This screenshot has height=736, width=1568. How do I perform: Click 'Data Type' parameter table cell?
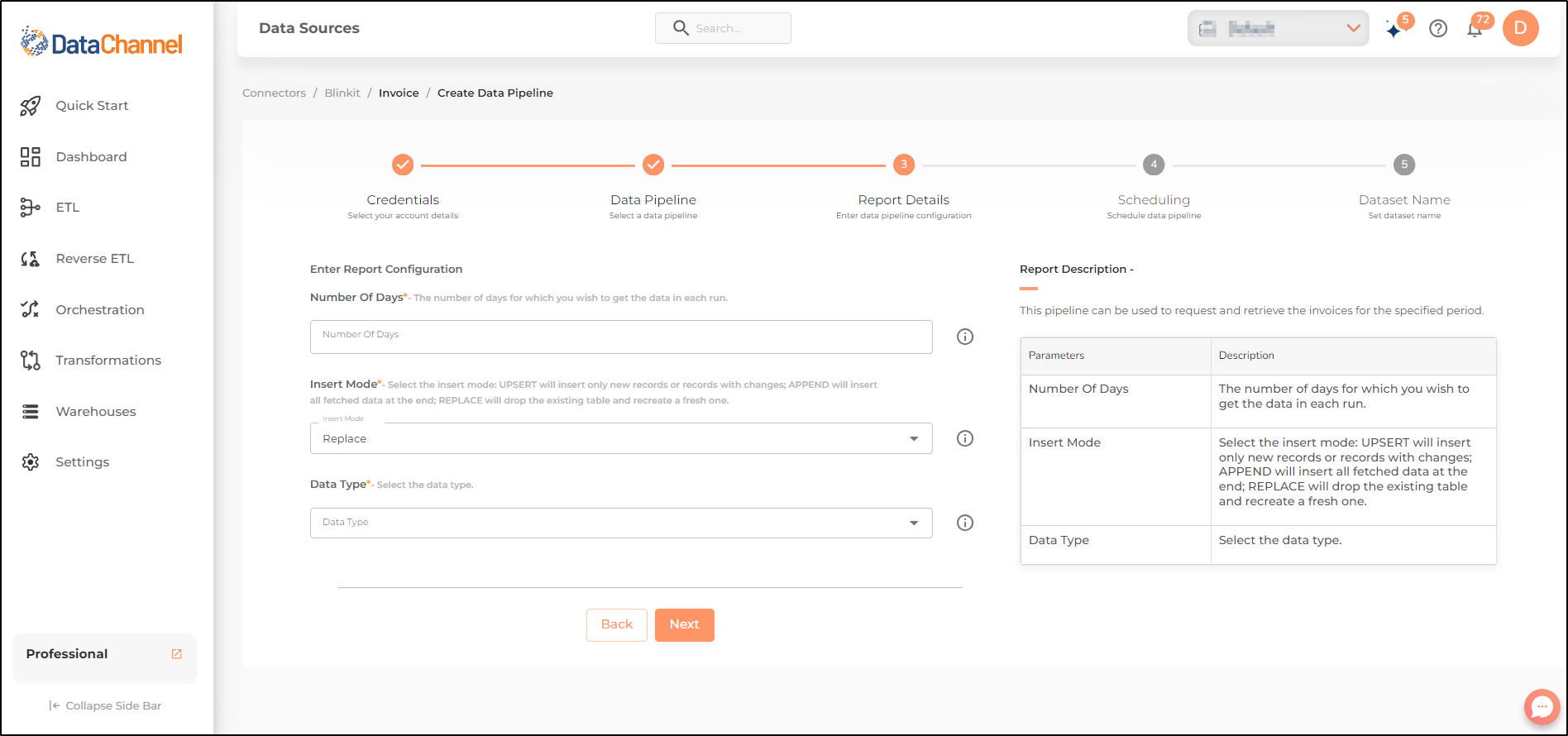[x=1116, y=545]
